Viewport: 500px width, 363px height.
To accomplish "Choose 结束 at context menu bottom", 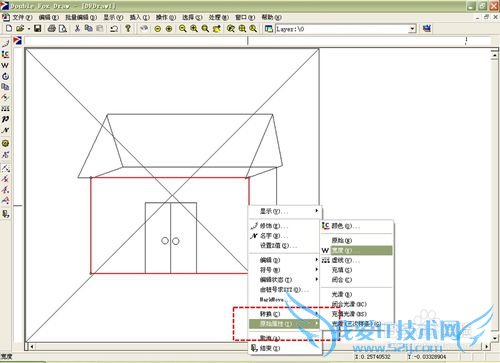I will (x=285, y=348).
